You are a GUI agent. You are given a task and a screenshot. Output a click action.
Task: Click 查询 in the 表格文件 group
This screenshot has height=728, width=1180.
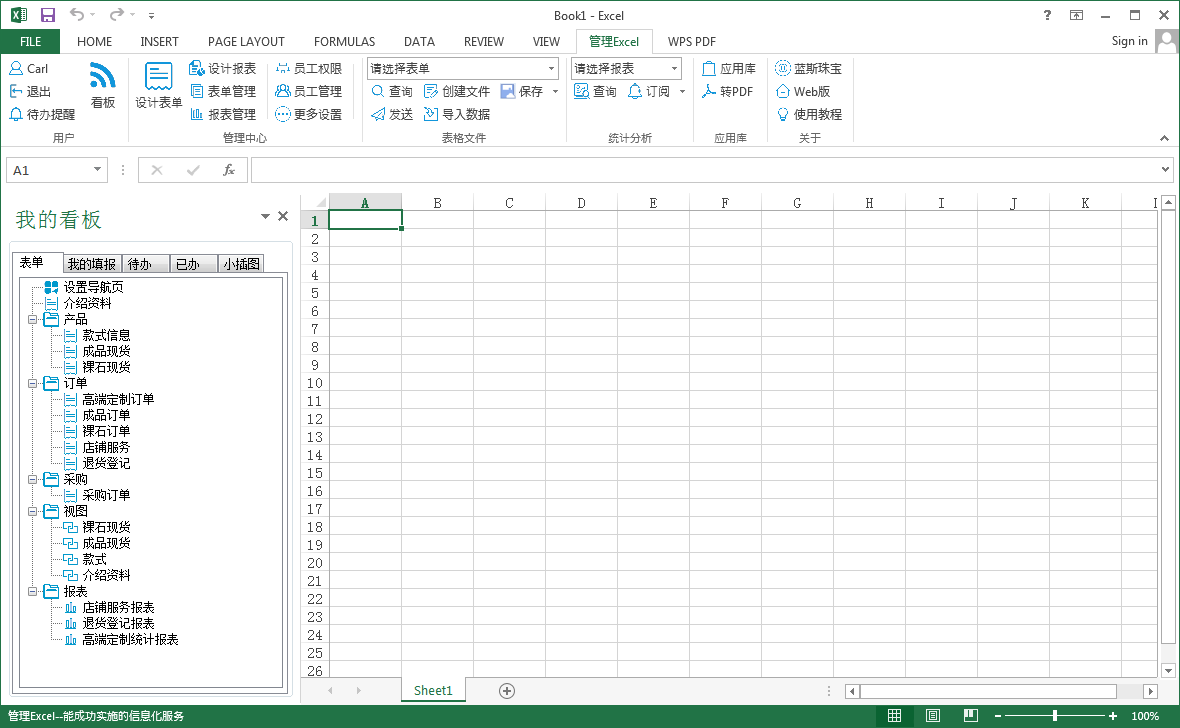tap(391, 91)
